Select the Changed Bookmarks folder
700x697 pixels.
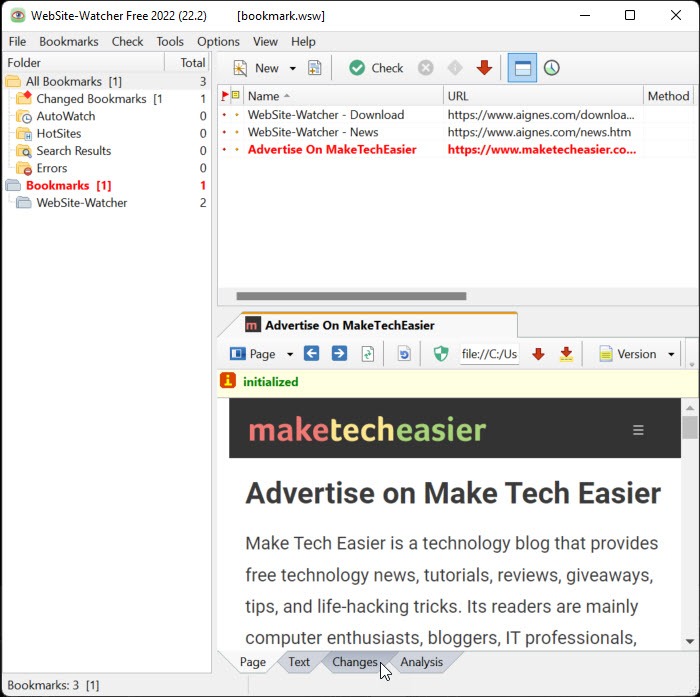pos(106,99)
